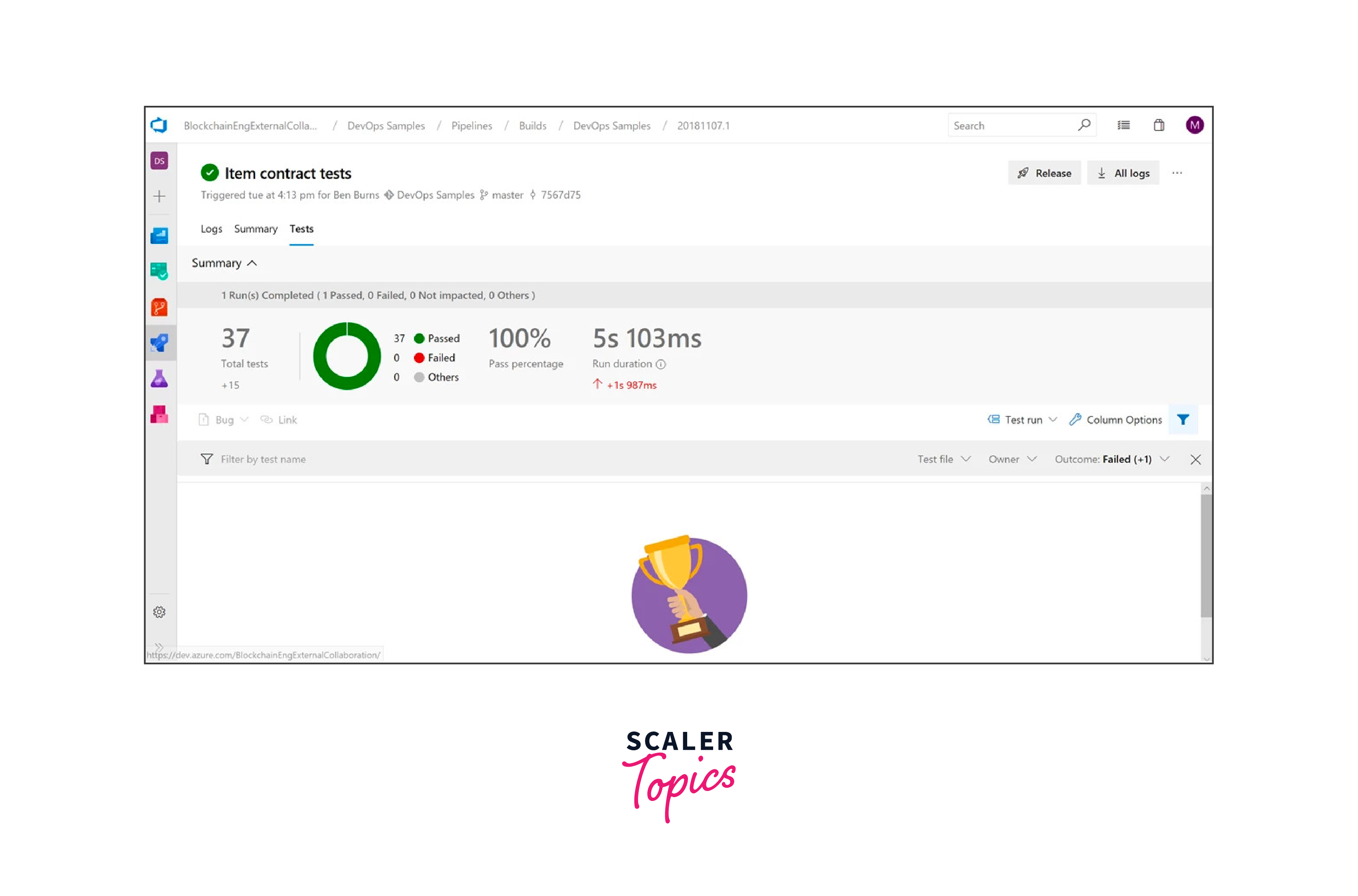
Task: Open Test Plans flask icon
Action: [x=159, y=378]
